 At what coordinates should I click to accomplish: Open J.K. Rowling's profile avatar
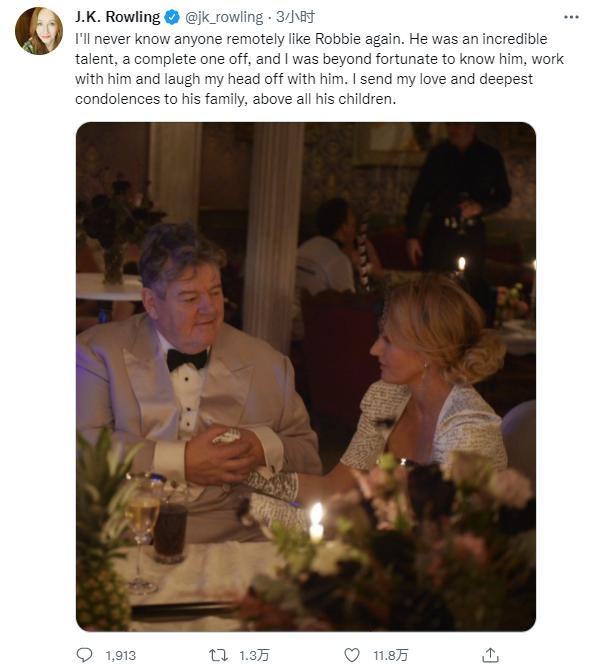click(x=39, y=31)
